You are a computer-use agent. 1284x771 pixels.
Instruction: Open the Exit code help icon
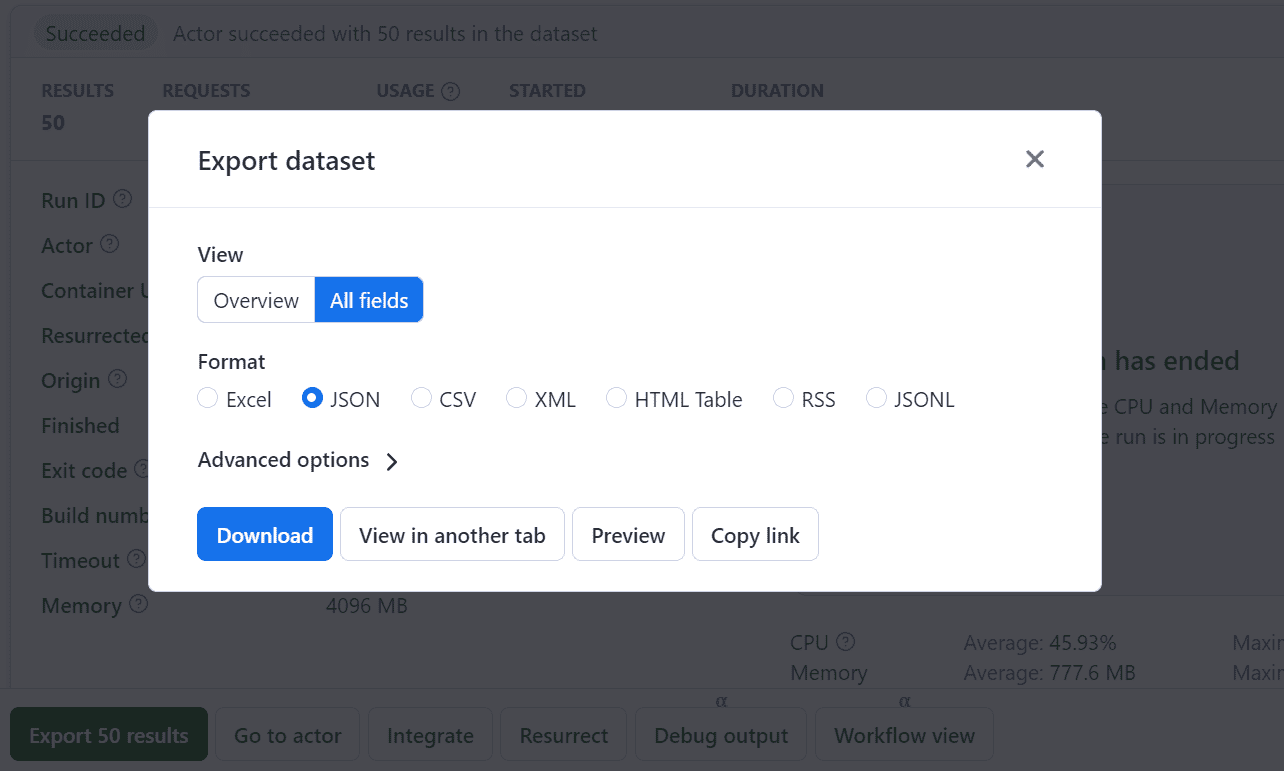140,469
